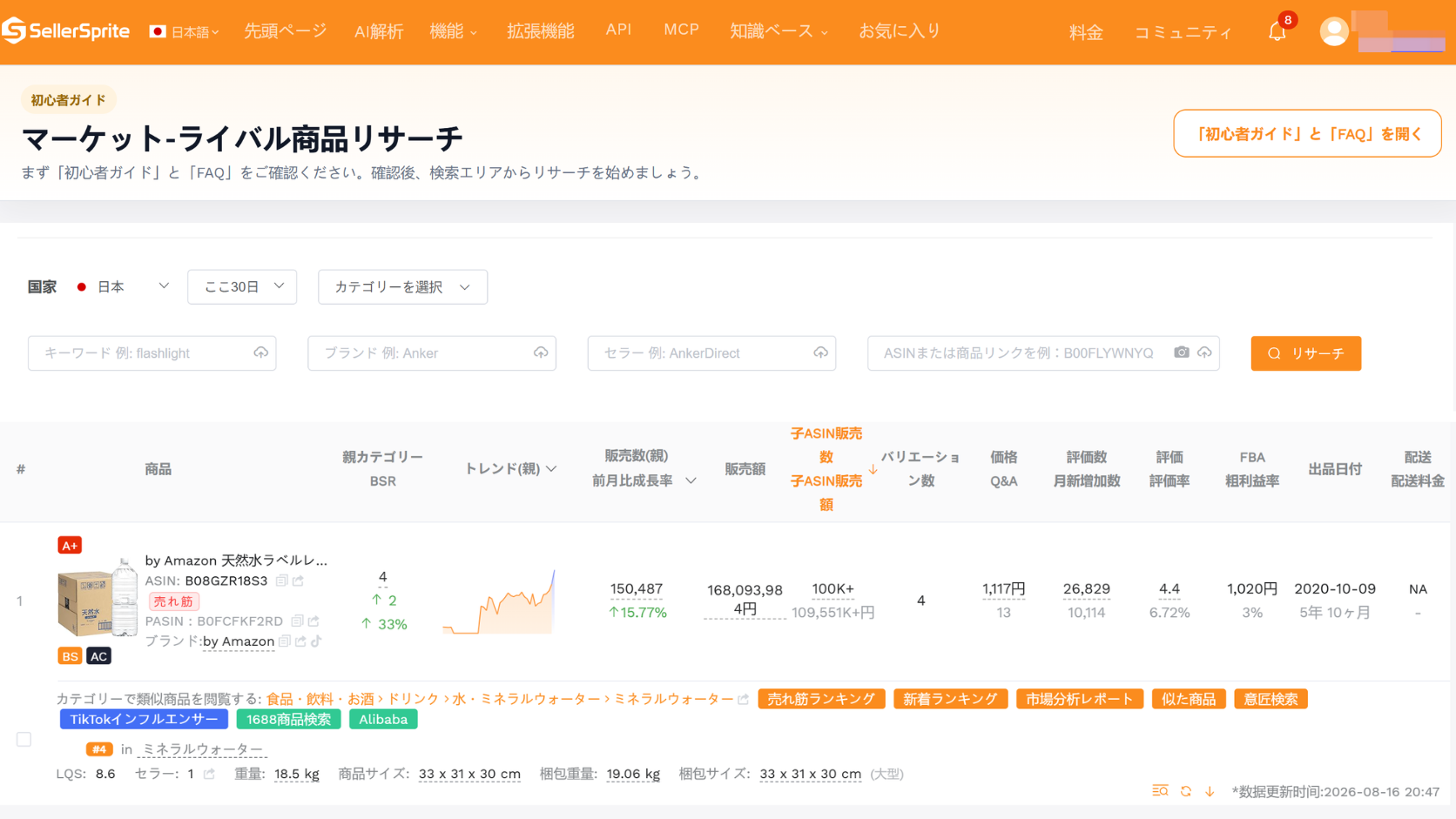1456x819 pixels.
Task: Copy the ASIN B08GZR18S3
Action: 281,581
